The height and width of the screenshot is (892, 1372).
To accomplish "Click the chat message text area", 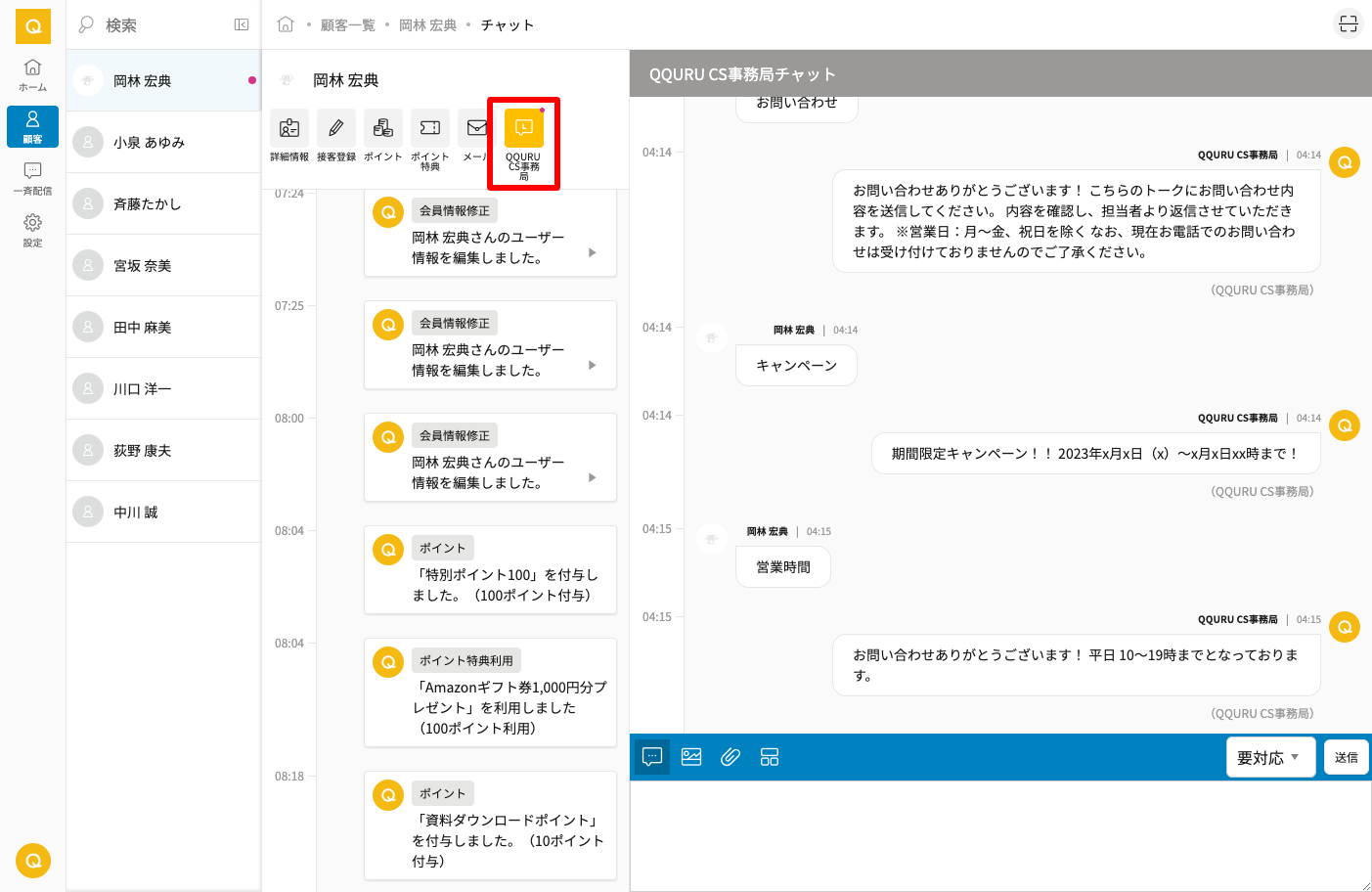I will click(997, 834).
